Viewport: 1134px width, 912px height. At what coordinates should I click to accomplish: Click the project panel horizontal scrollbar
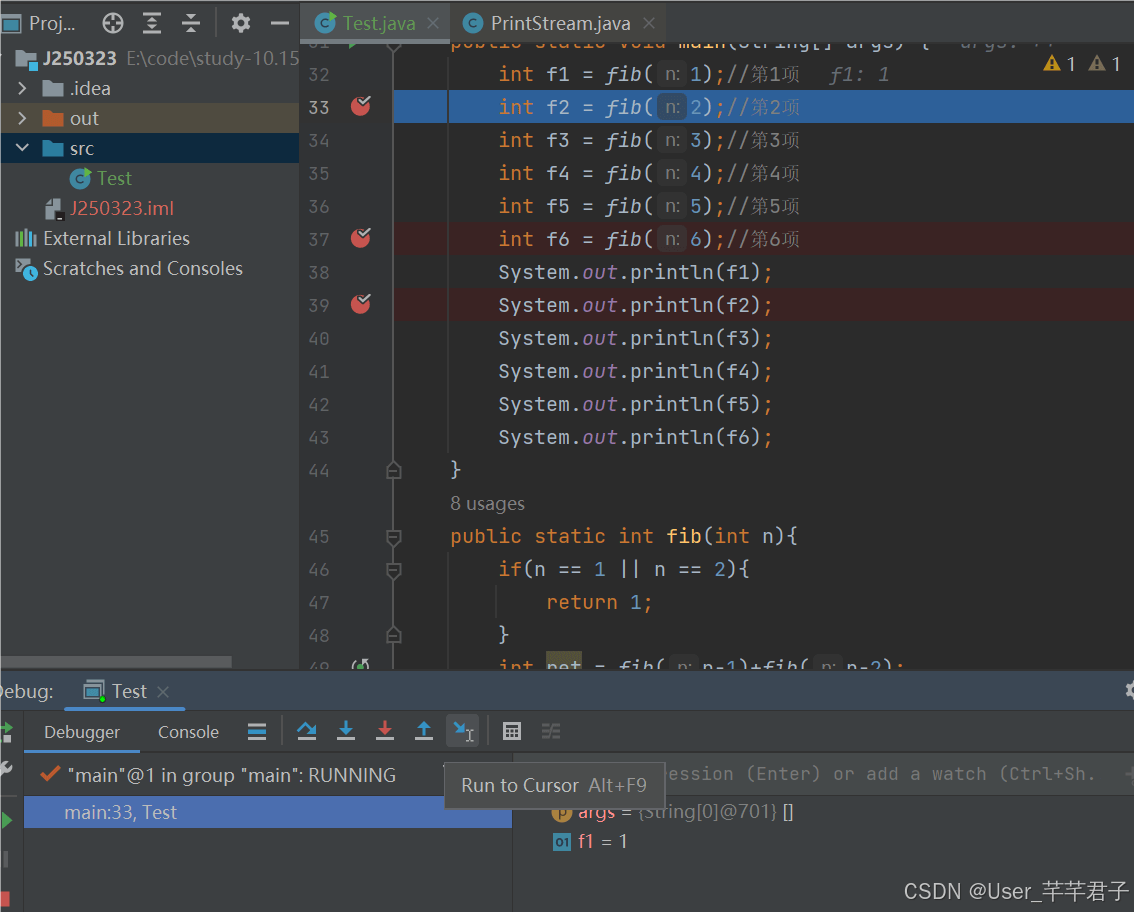[116, 662]
